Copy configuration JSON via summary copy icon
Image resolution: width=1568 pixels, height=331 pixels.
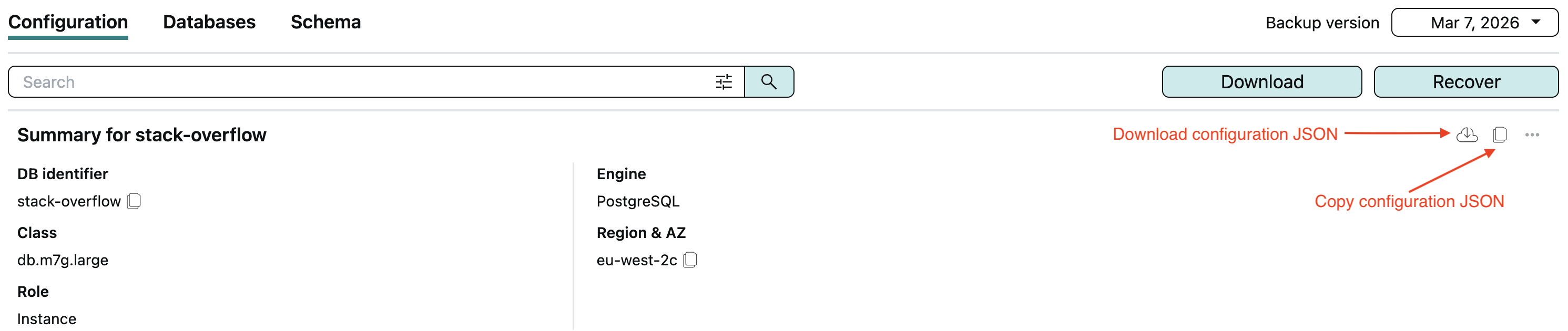click(x=1500, y=135)
